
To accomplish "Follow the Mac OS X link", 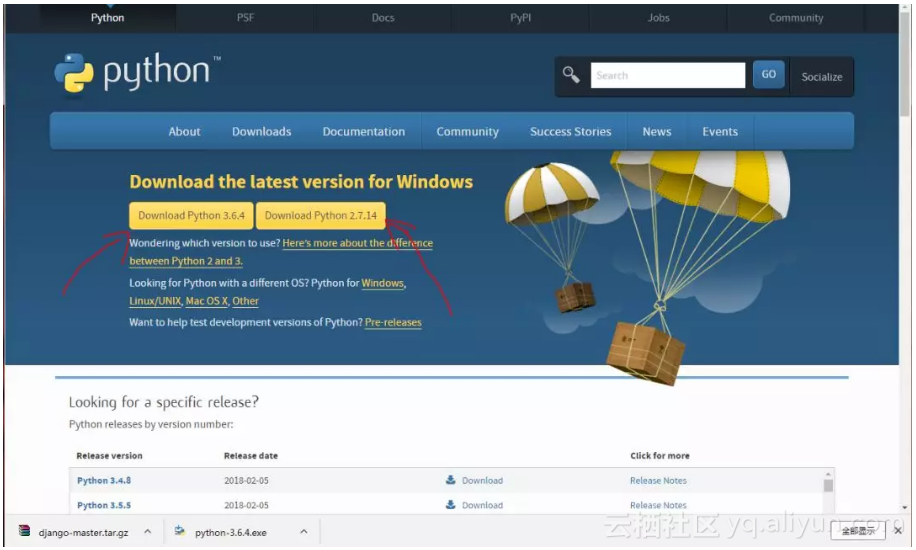I will [x=206, y=301].
